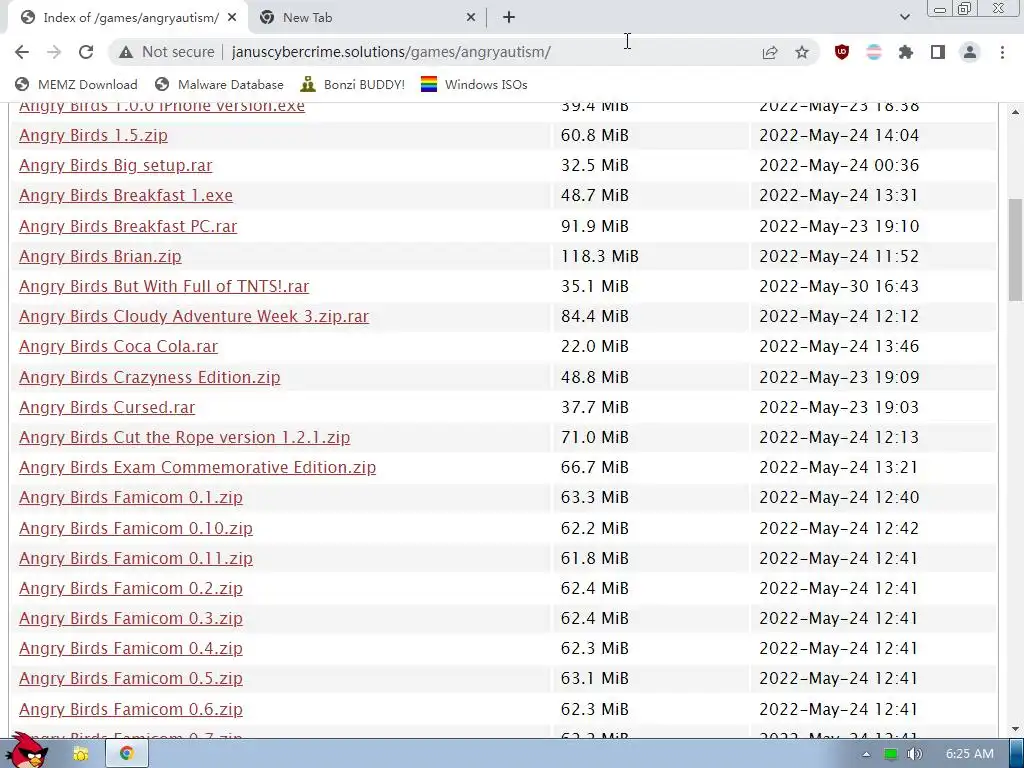This screenshot has height=768, width=1024.
Task: Download Angry Birds 1.5.zip
Action: coord(93,135)
